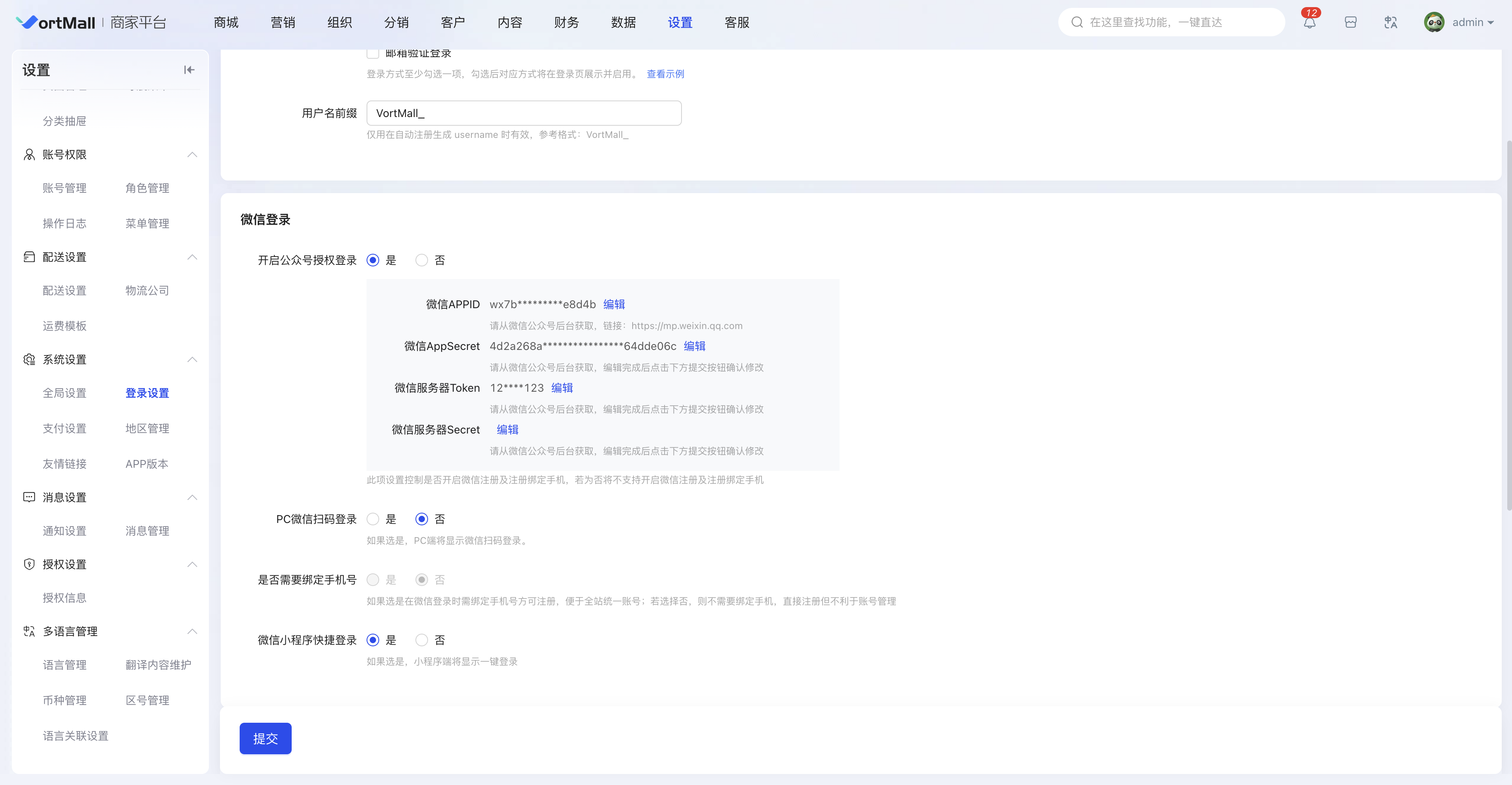Collapse the settings sidebar panel
Viewport: 1512px width, 785px height.
pyautogui.click(x=189, y=70)
